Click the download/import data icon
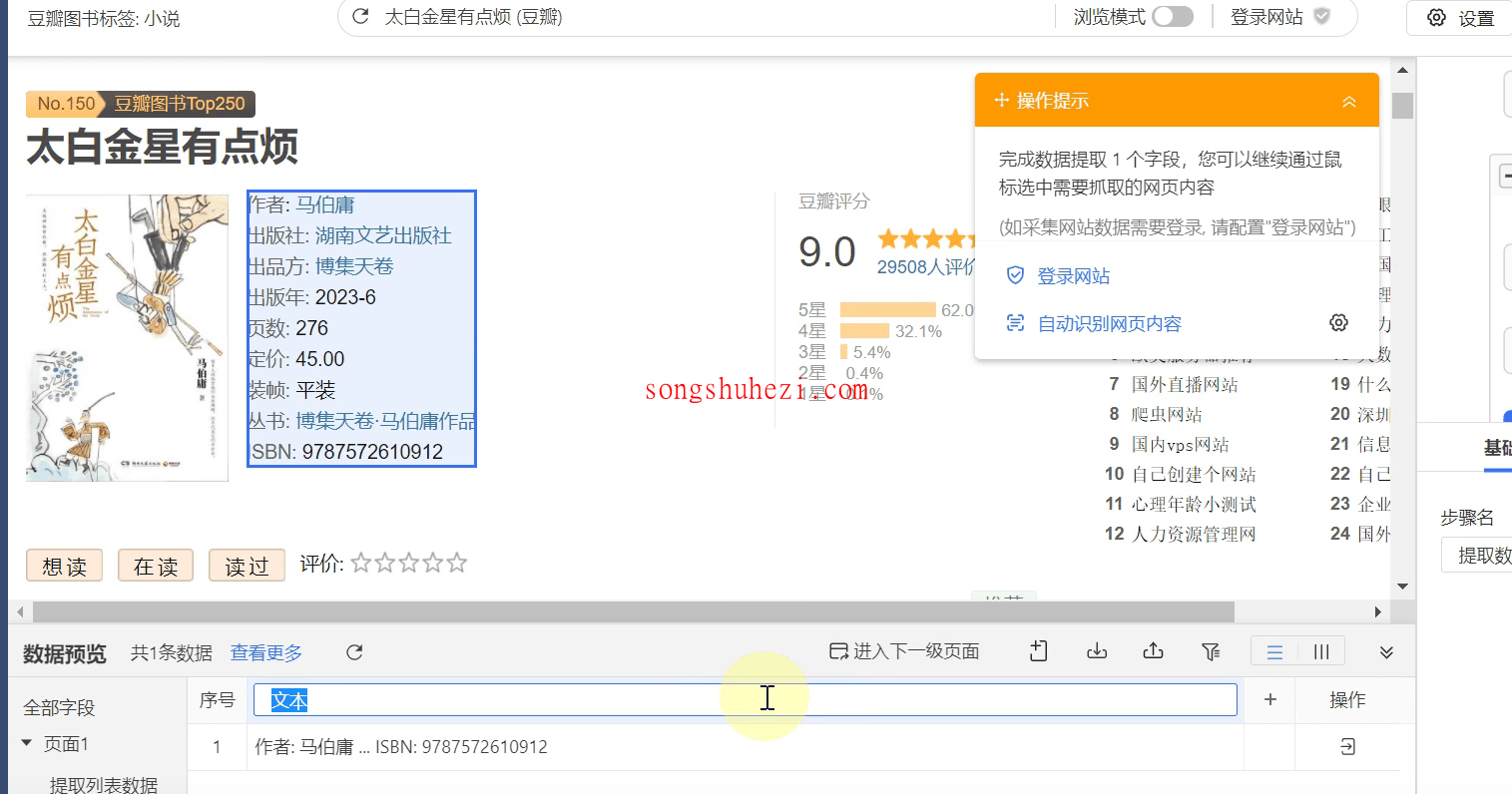Viewport: 1512px width, 794px height. tap(1097, 651)
